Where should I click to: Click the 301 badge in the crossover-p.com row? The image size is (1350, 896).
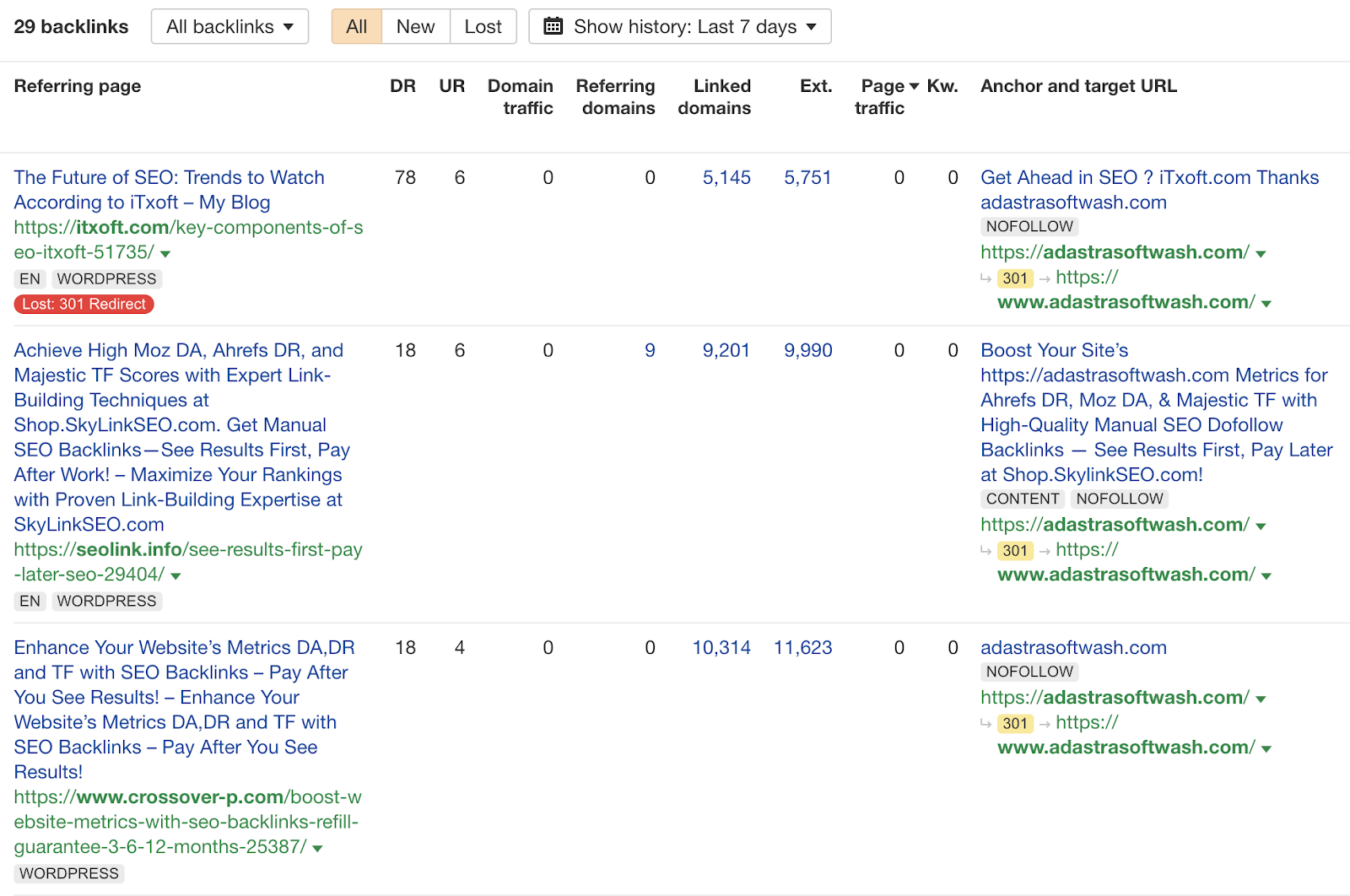point(1015,724)
